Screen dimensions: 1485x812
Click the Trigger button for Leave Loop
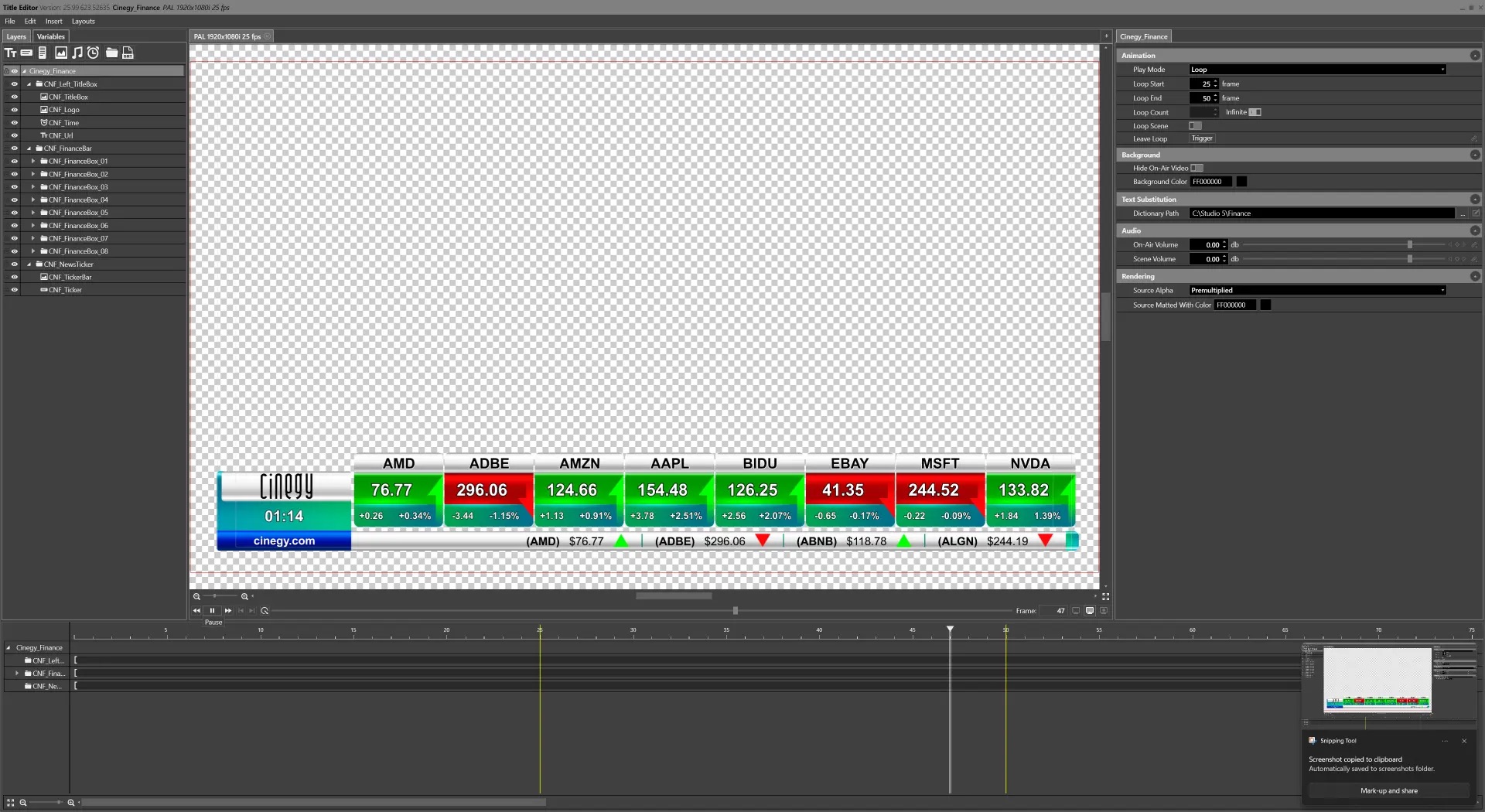click(x=1202, y=138)
